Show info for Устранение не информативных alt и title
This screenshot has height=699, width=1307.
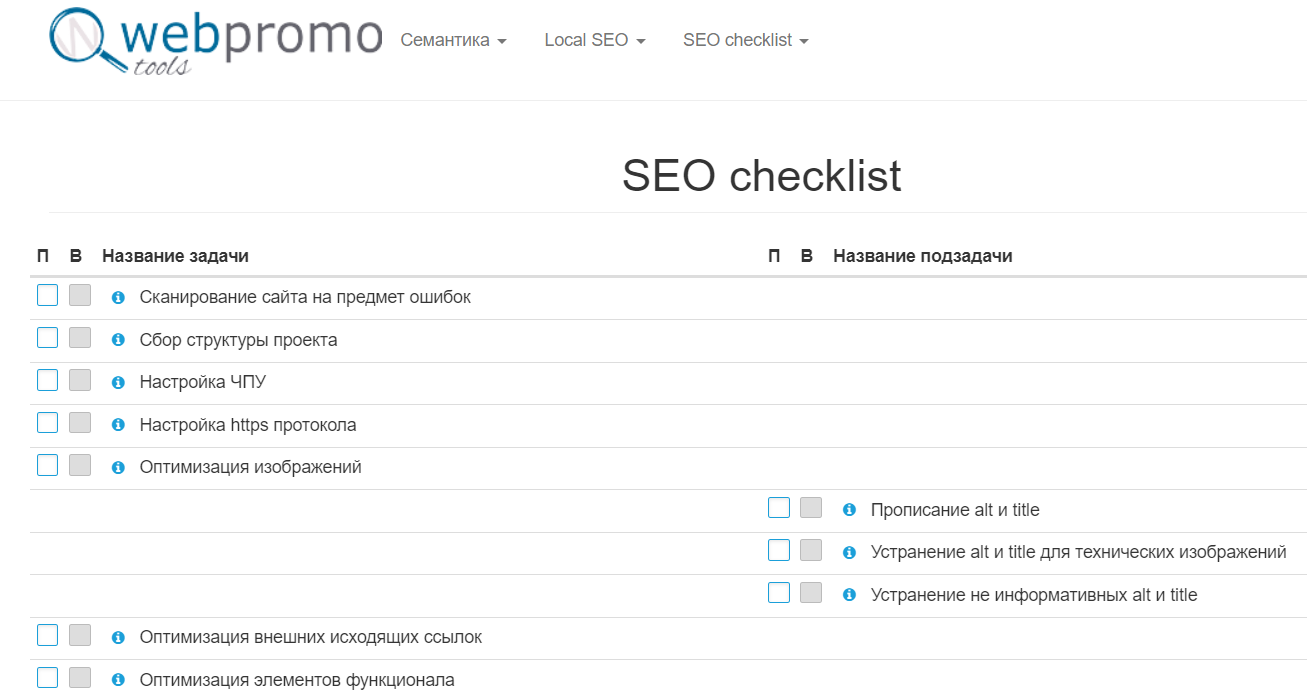click(849, 595)
